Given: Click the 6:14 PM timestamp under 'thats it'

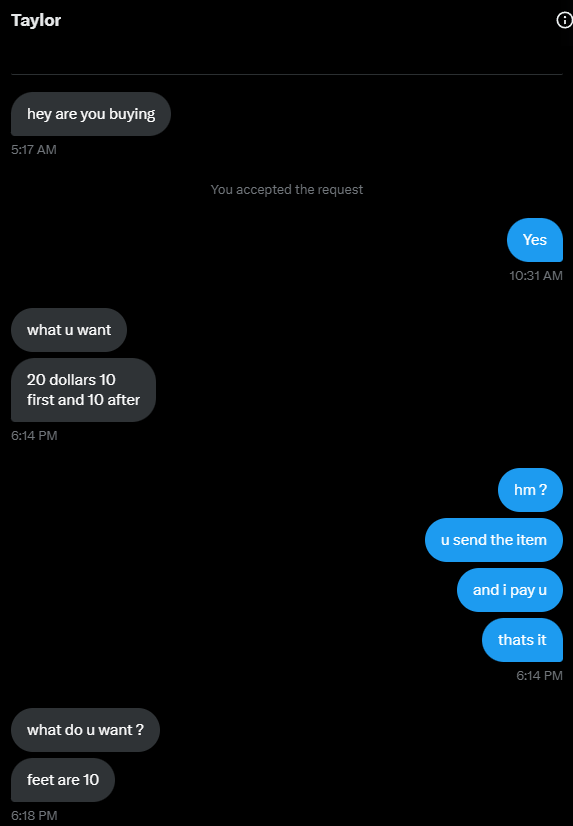Looking at the screenshot, I should point(539,675).
